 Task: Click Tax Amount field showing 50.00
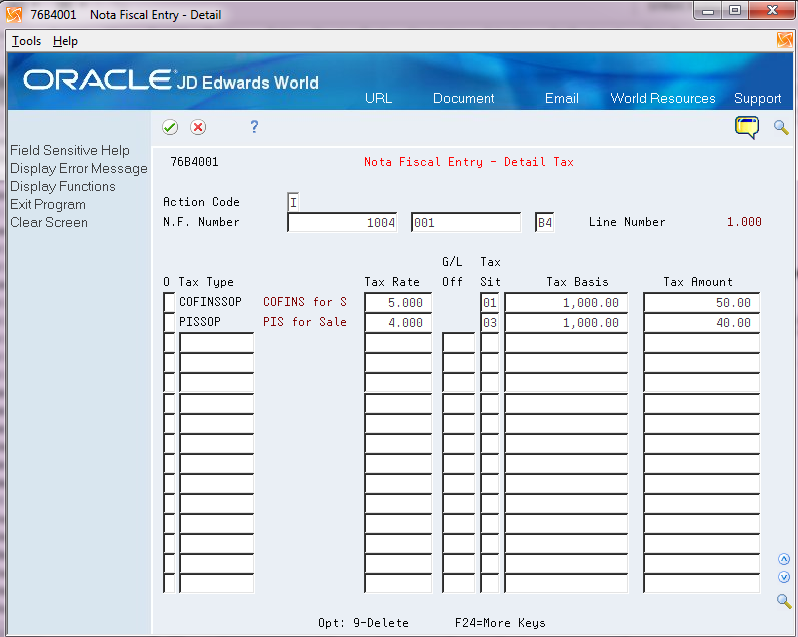(701, 302)
